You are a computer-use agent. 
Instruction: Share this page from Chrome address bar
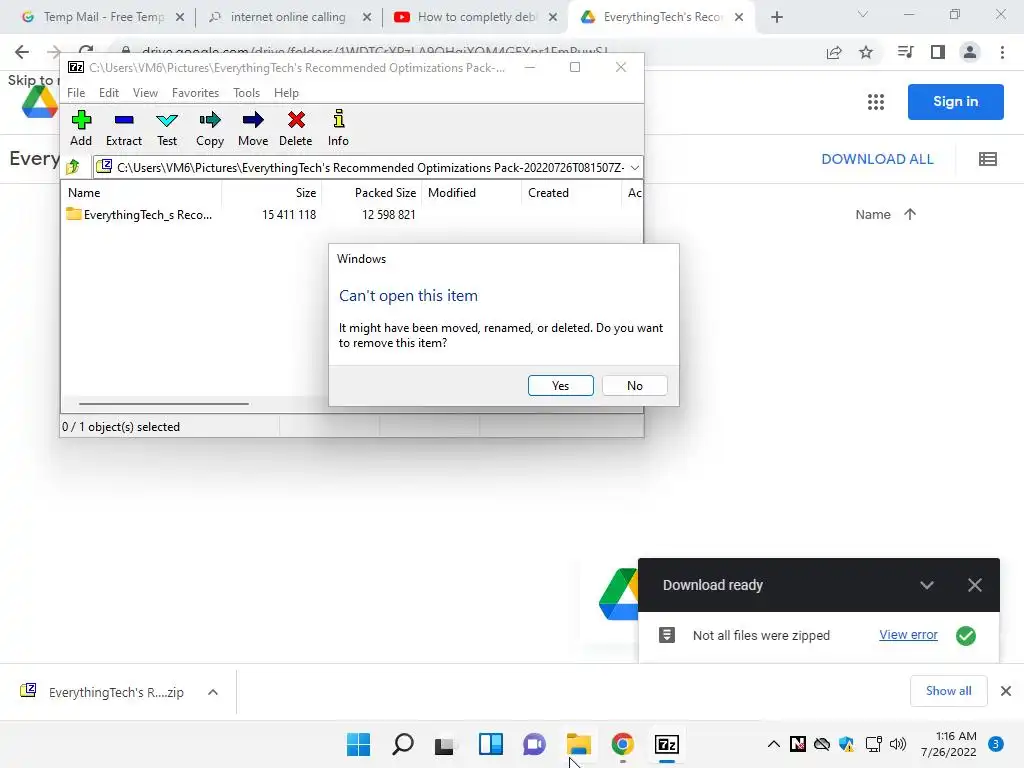[x=834, y=52]
